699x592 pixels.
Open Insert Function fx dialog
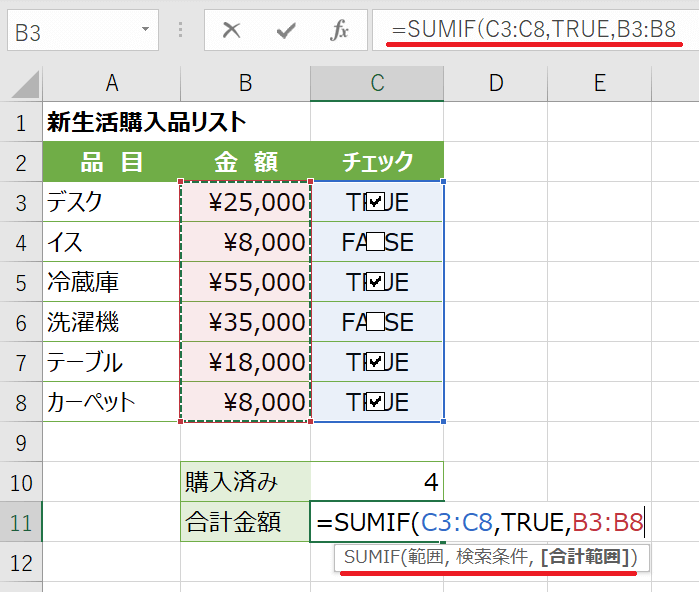340,31
